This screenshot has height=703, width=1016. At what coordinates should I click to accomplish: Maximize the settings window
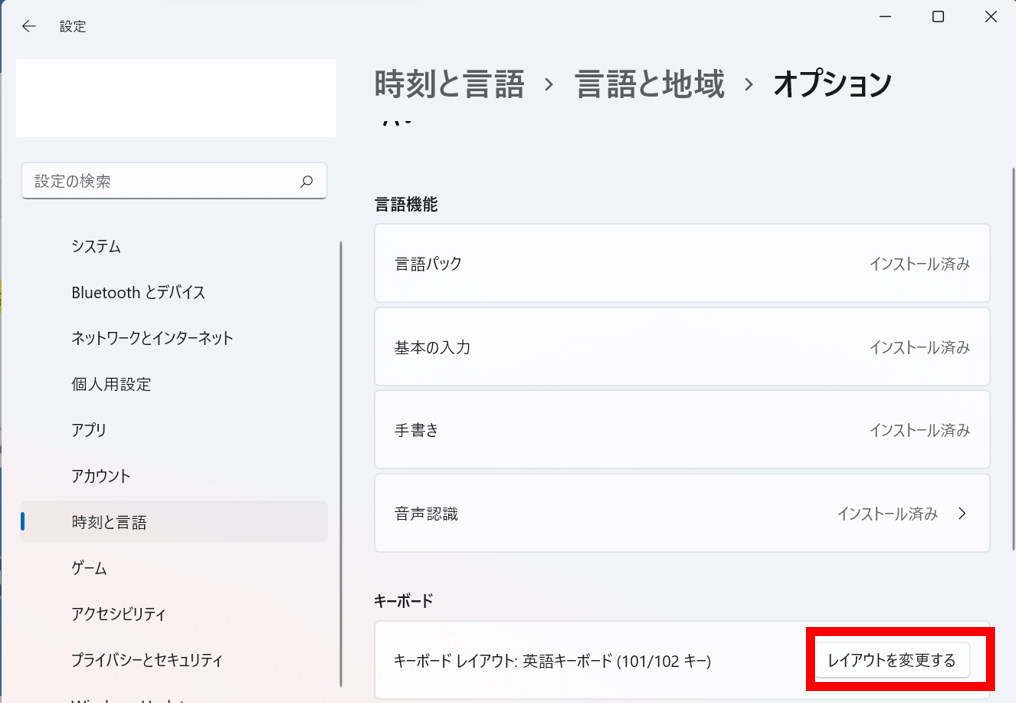pyautogui.click(x=938, y=17)
